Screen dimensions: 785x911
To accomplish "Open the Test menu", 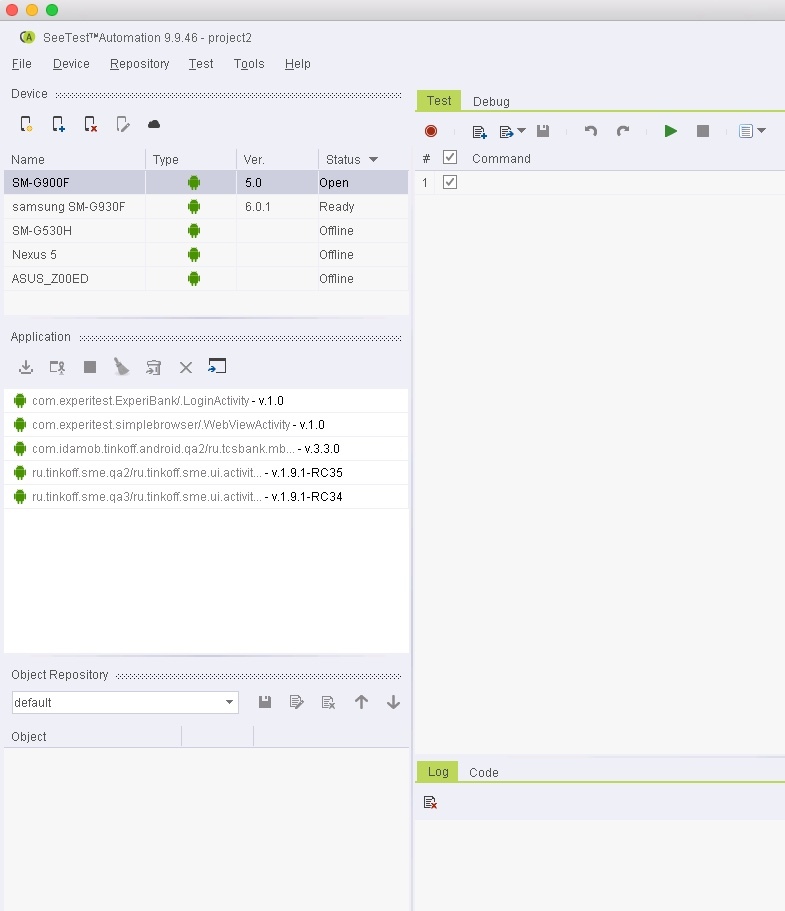I will coord(200,64).
